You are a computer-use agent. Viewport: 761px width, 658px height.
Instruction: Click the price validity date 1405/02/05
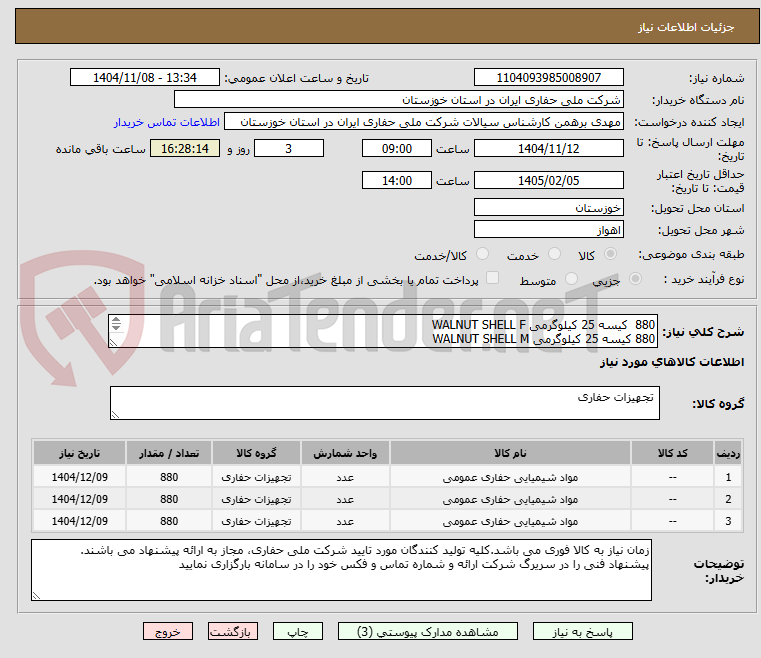tap(548, 181)
